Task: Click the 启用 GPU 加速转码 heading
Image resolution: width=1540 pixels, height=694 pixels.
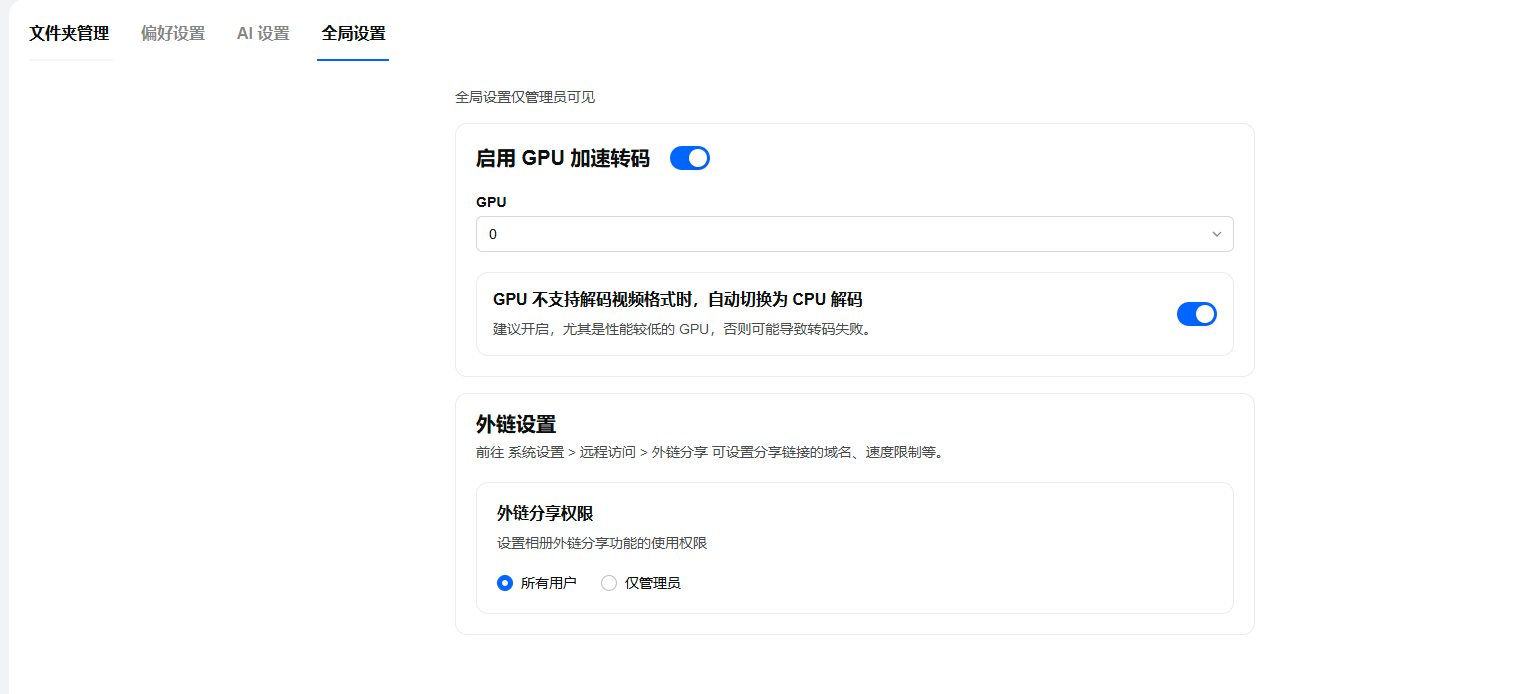Action: click(563, 158)
